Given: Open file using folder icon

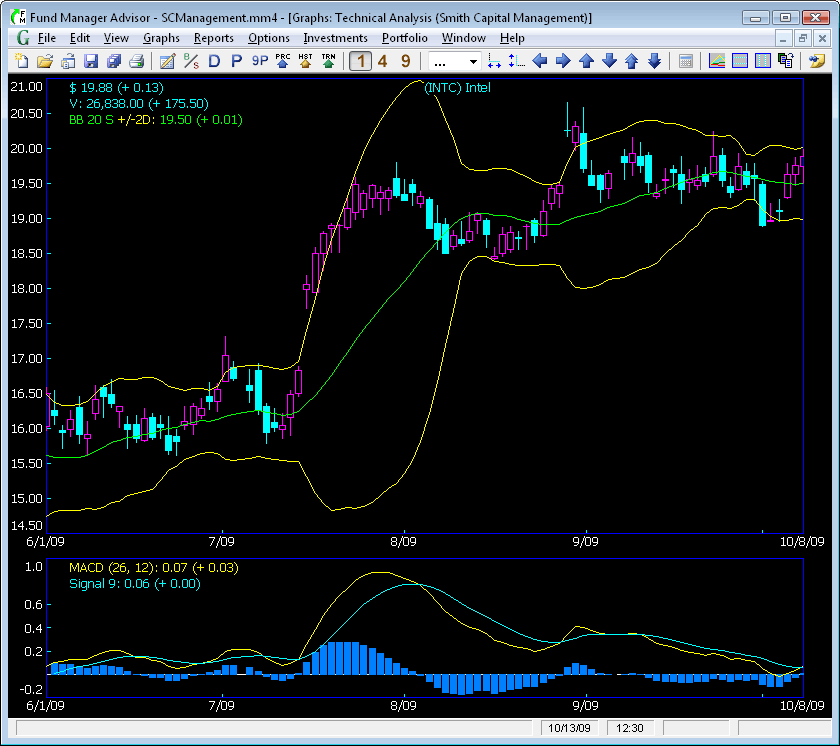Looking at the screenshot, I should point(45,61).
